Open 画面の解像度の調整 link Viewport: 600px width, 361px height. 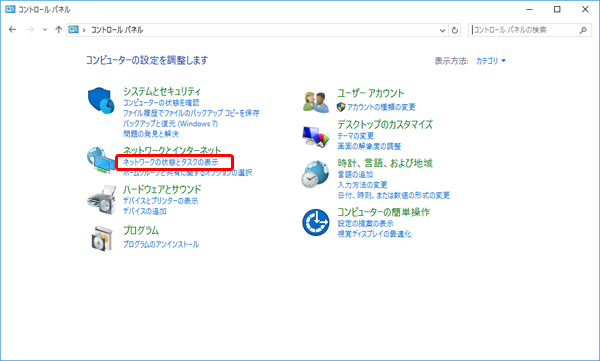click(369, 146)
